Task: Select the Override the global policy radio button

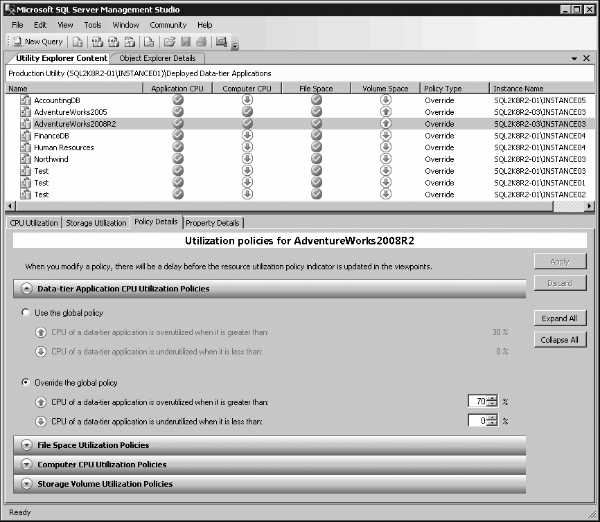Action: pos(25,382)
